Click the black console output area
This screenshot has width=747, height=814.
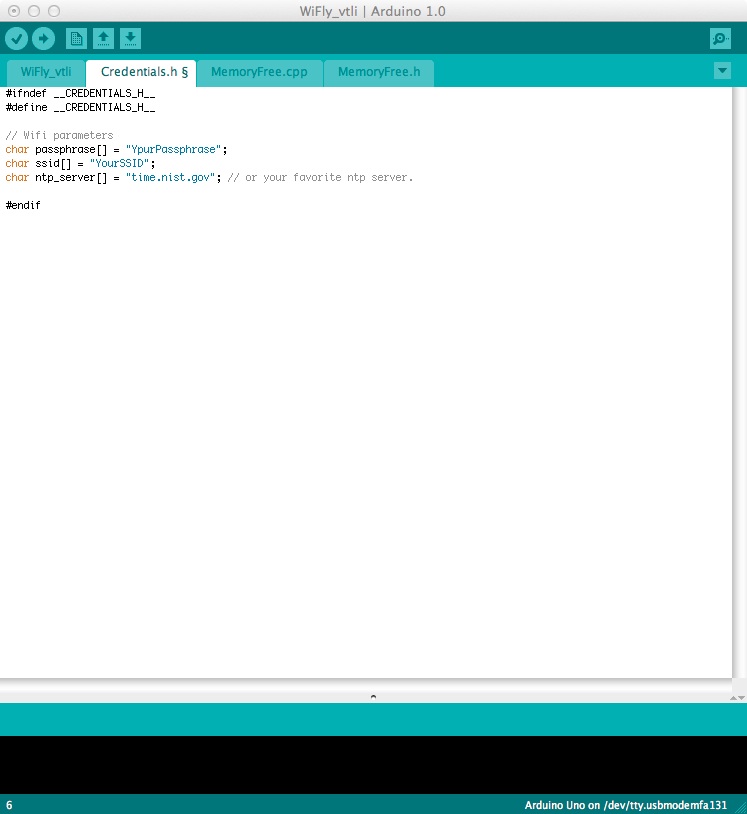pyautogui.click(x=373, y=765)
